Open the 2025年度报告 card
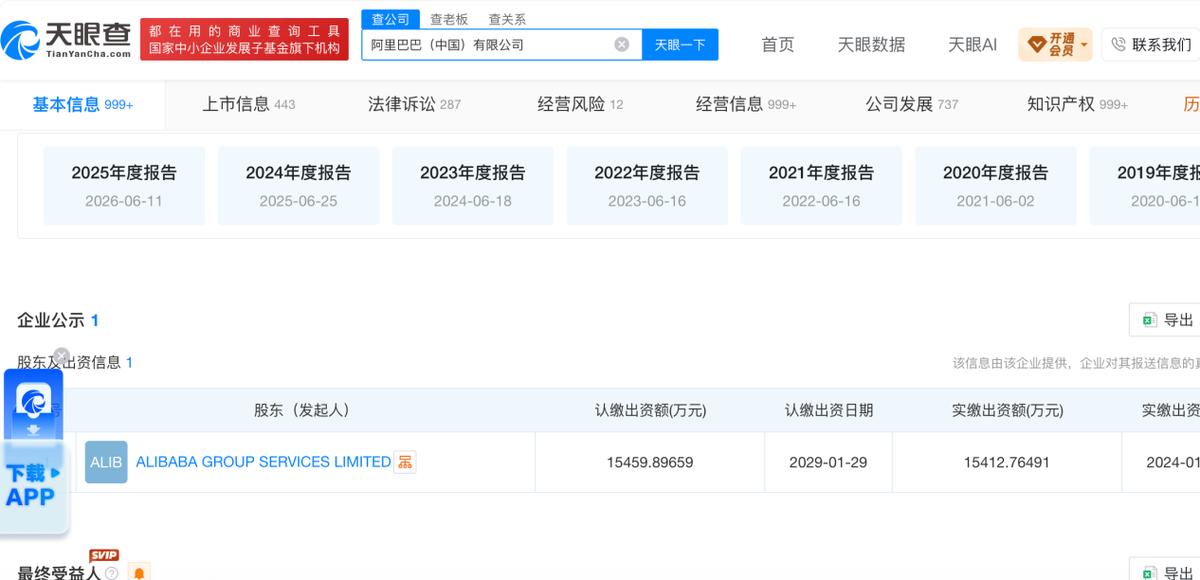1200x580 pixels. tap(124, 186)
